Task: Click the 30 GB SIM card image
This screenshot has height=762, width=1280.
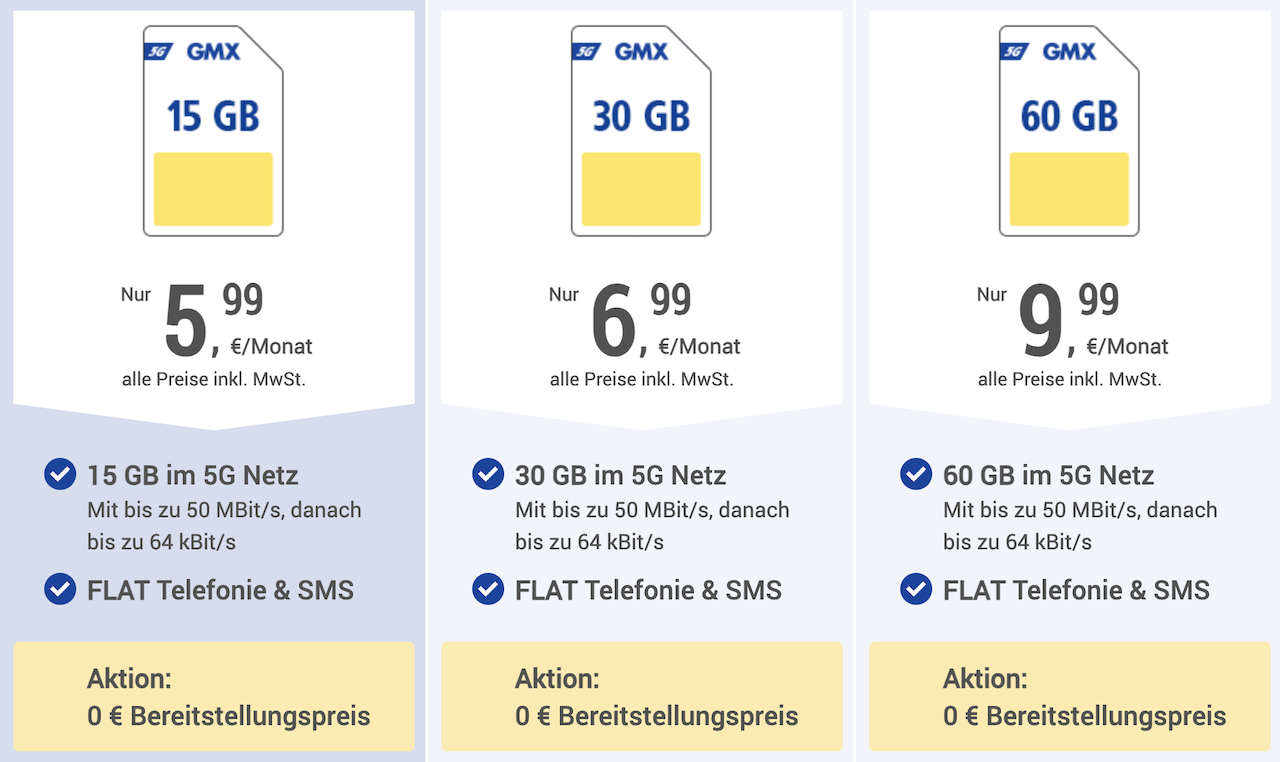Action: tap(641, 131)
